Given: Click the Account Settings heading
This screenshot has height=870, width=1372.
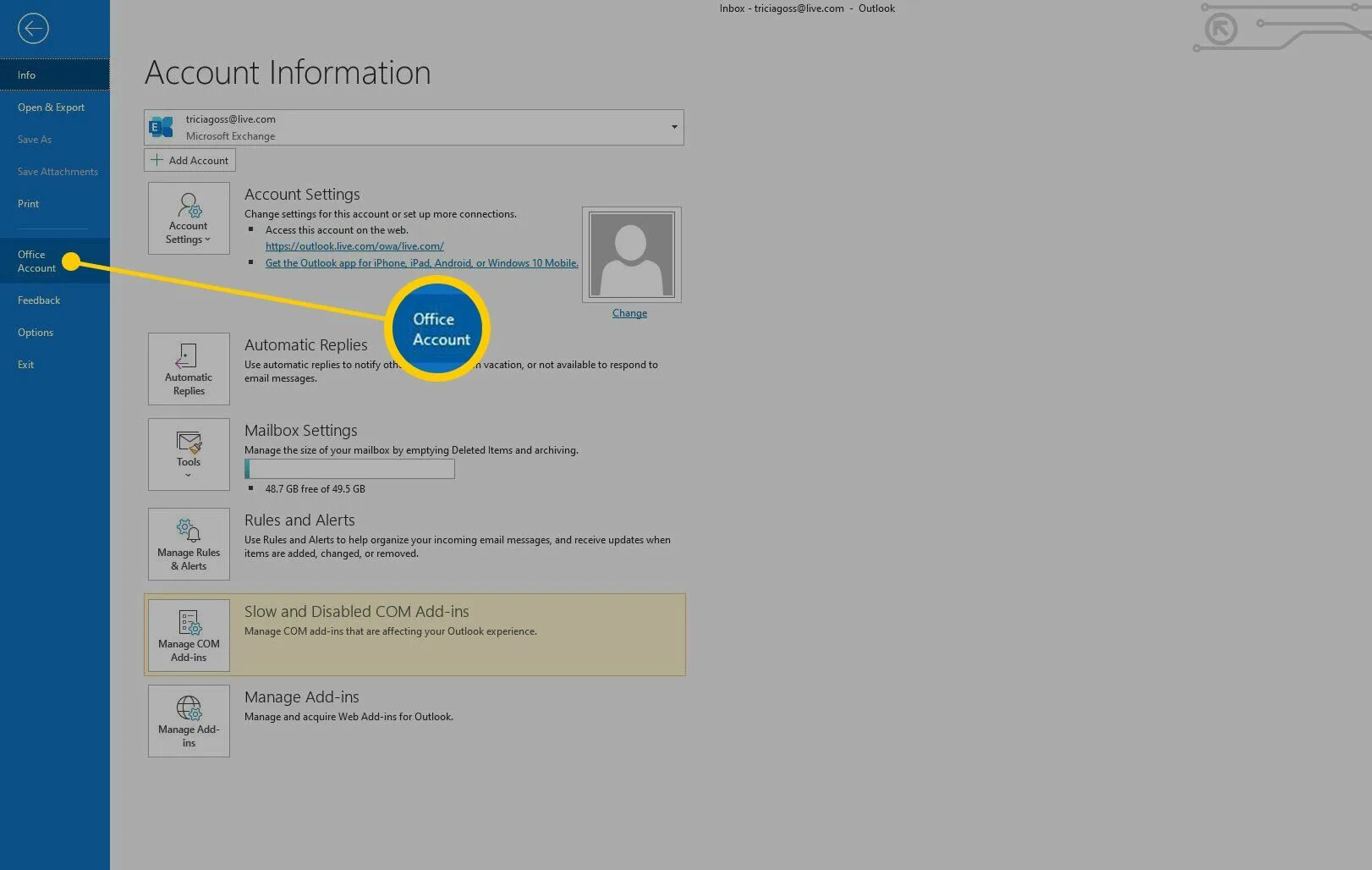Looking at the screenshot, I should coord(302,194).
